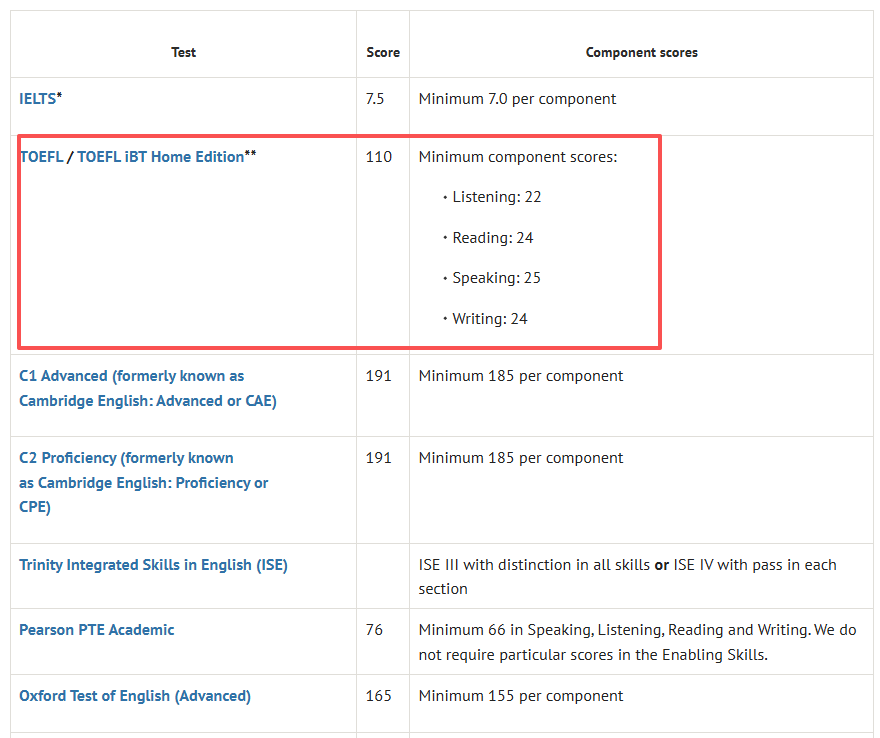
Task: Open Trinity Integrated Skills in English link
Action: (153, 565)
